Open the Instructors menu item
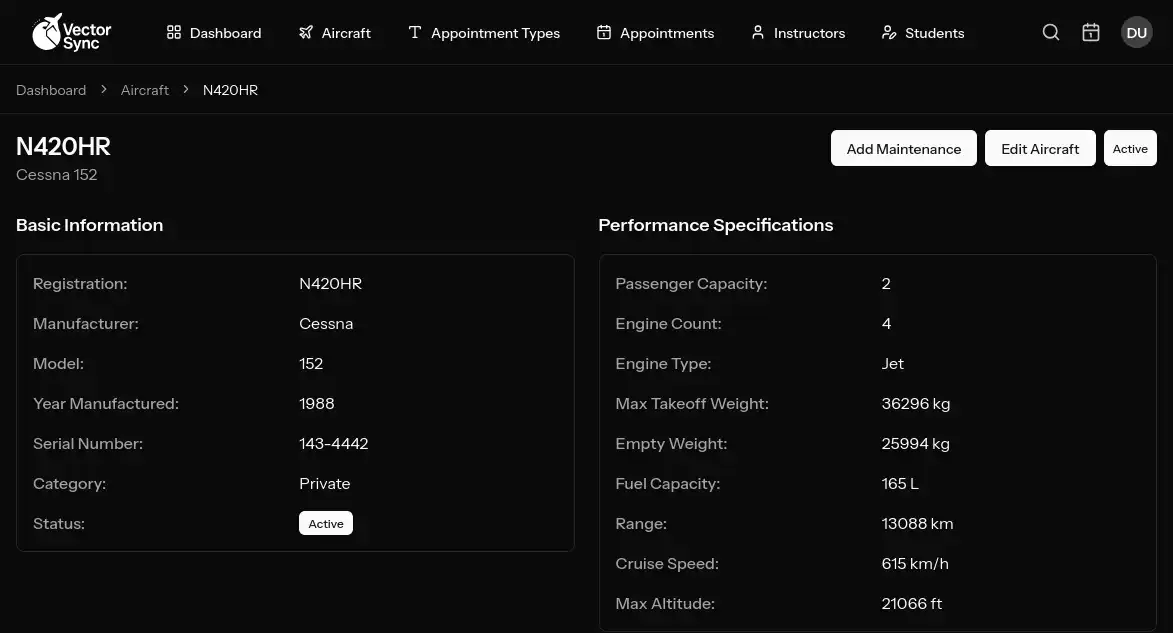 click(x=809, y=33)
